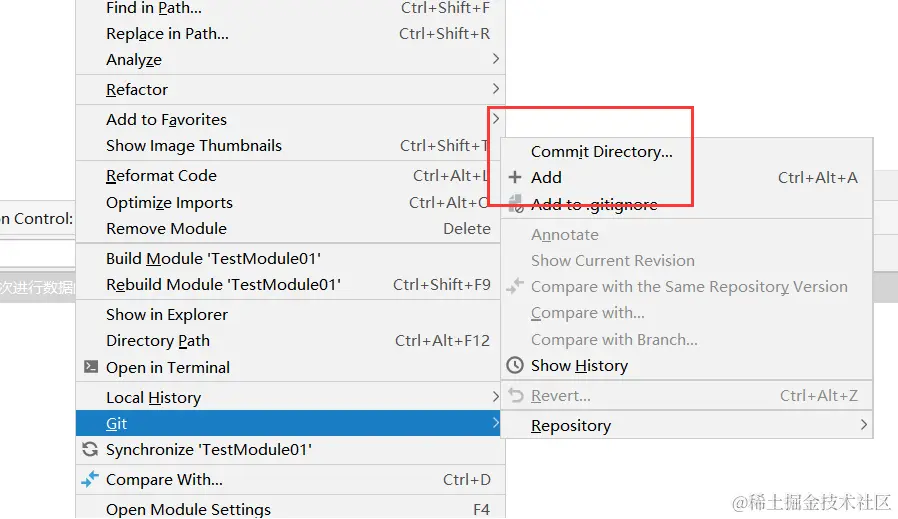Expand the Git submenu arrow

coord(496,423)
